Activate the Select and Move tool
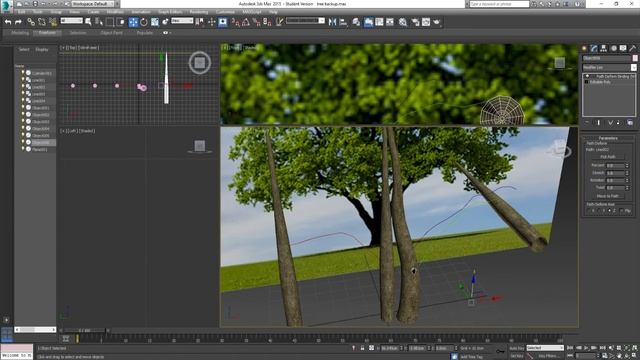This screenshot has height=360, width=640. point(133,22)
